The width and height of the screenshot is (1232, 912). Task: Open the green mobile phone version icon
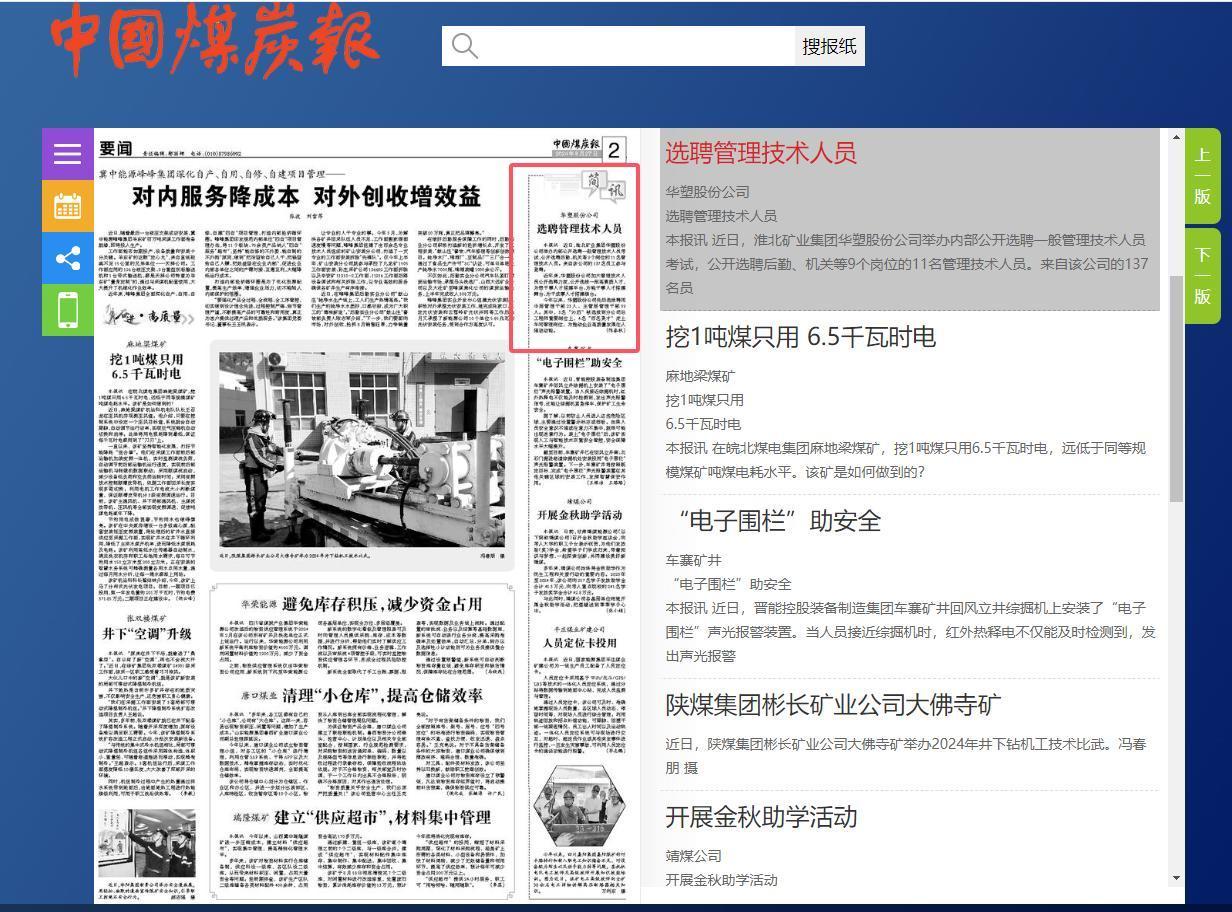(x=67, y=310)
